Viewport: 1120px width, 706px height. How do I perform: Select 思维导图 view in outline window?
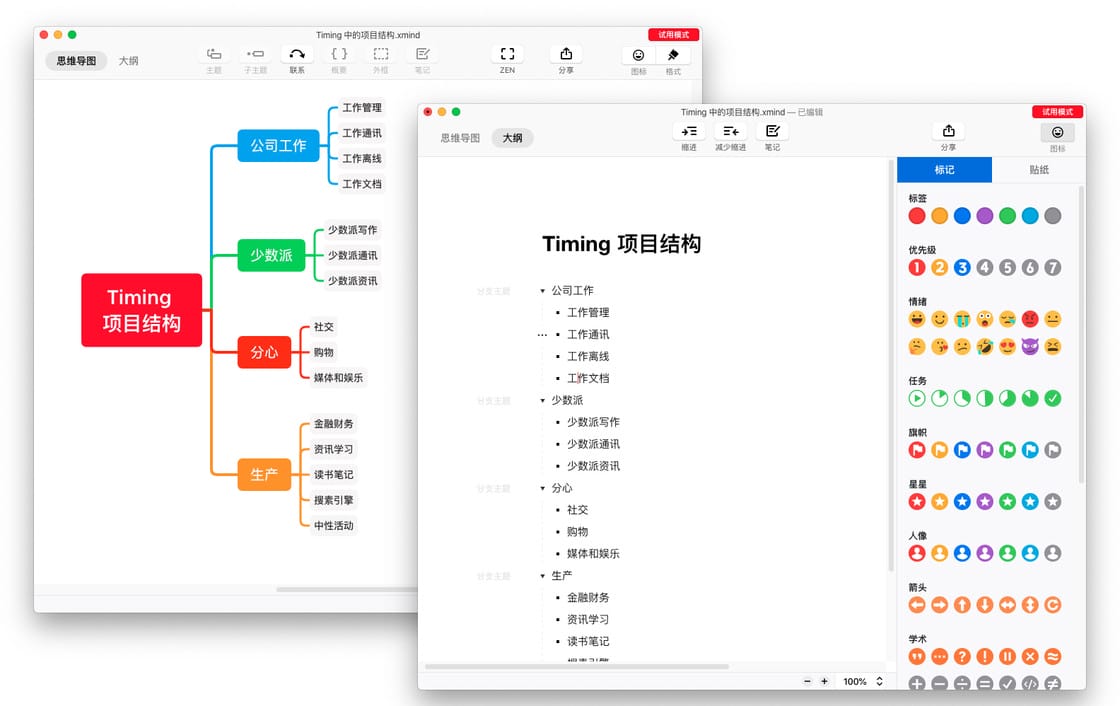(460, 138)
